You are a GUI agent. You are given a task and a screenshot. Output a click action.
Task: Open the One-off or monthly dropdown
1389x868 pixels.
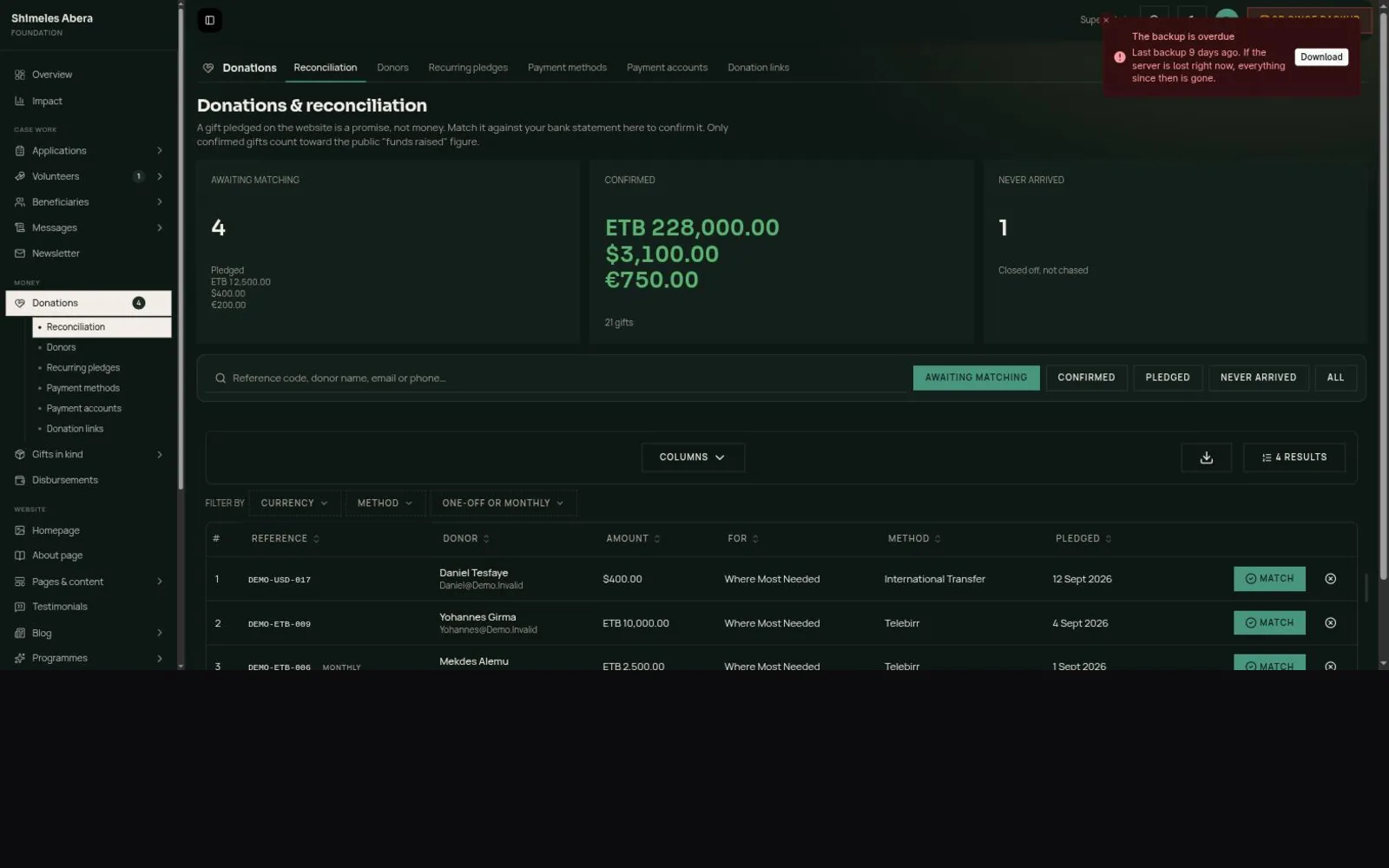[503, 503]
